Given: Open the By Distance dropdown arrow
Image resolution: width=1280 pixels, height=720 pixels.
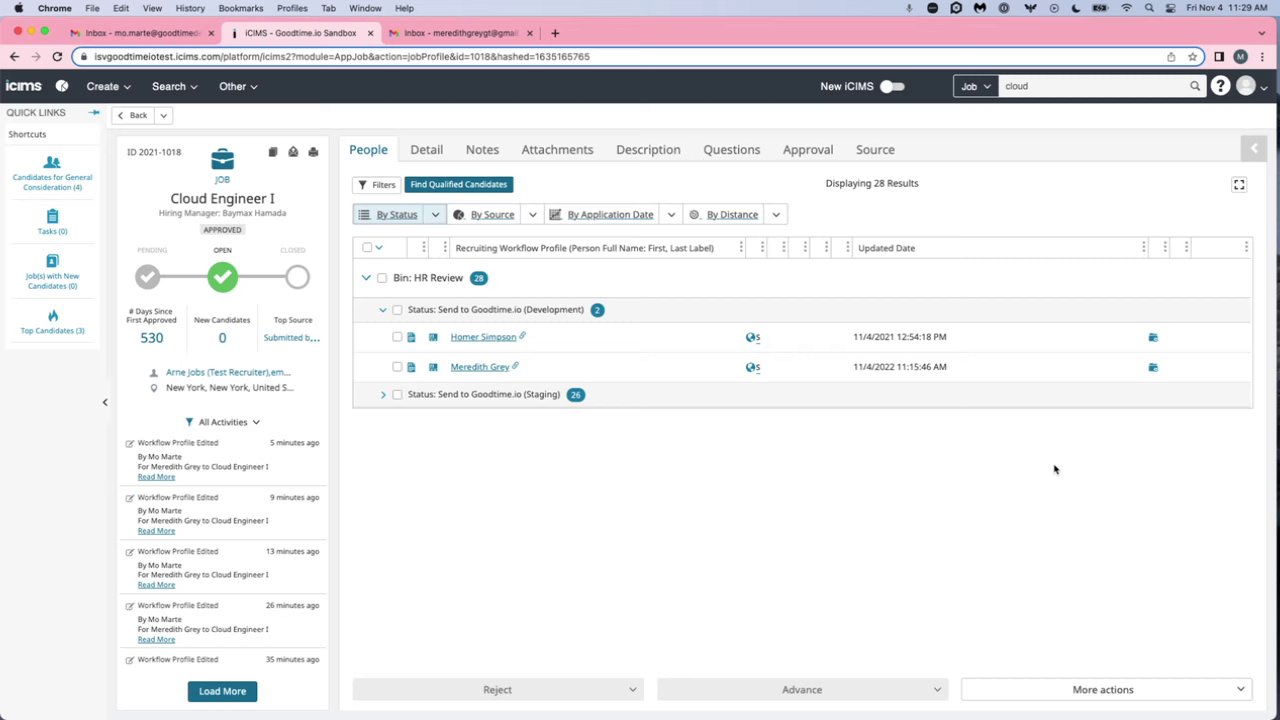Looking at the screenshot, I should click(x=776, y=215).
